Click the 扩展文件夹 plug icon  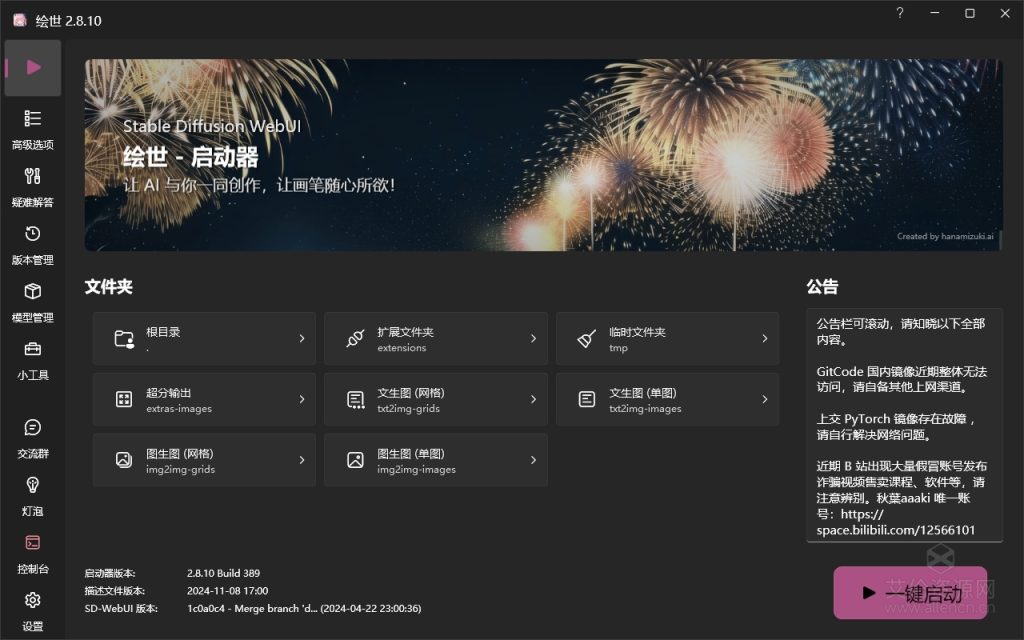coord(355,338)
